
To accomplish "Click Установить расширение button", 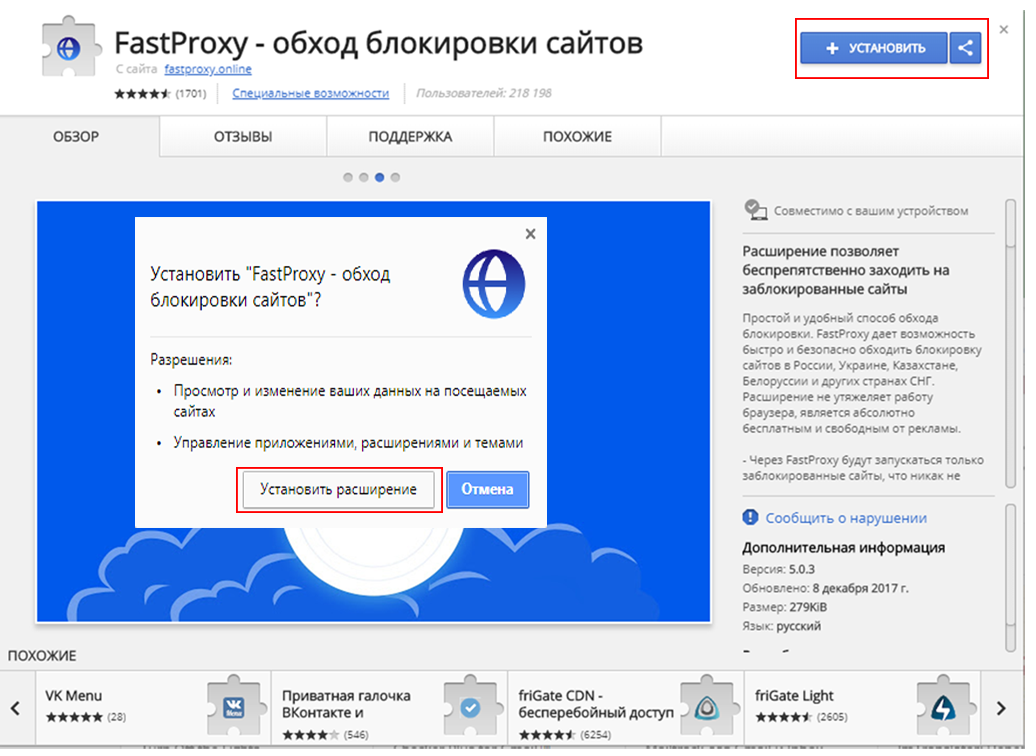I will tap(338, 490).
